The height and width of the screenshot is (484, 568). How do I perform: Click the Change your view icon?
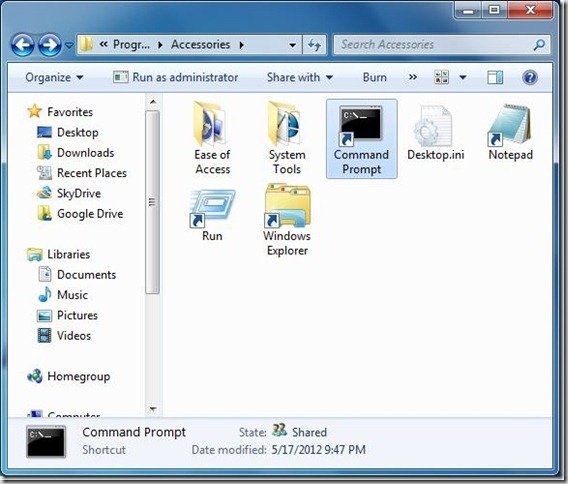coord(442,77)
